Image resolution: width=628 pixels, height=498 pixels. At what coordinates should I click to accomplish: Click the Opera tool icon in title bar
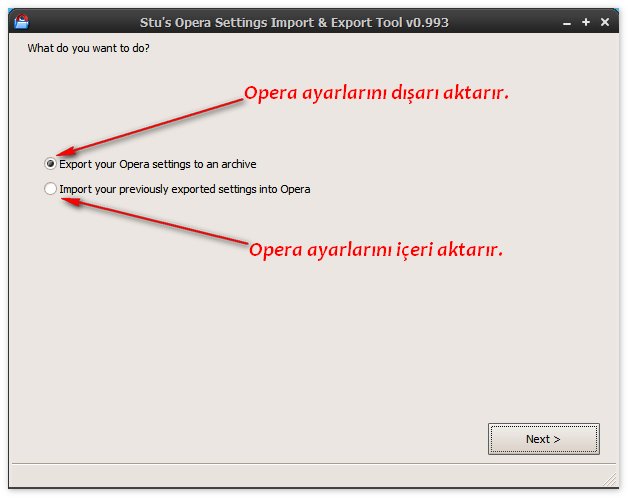pos(22,22)
